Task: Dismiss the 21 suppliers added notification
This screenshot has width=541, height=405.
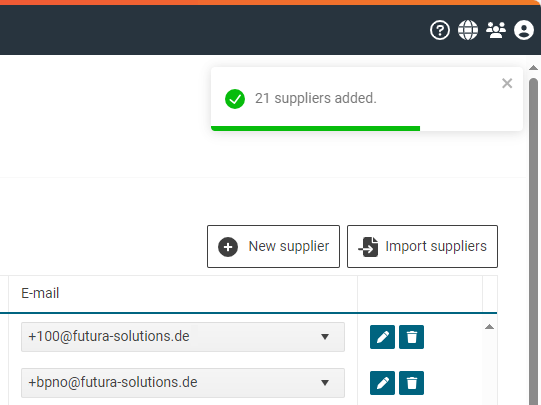Action: (x=507, y=83)
